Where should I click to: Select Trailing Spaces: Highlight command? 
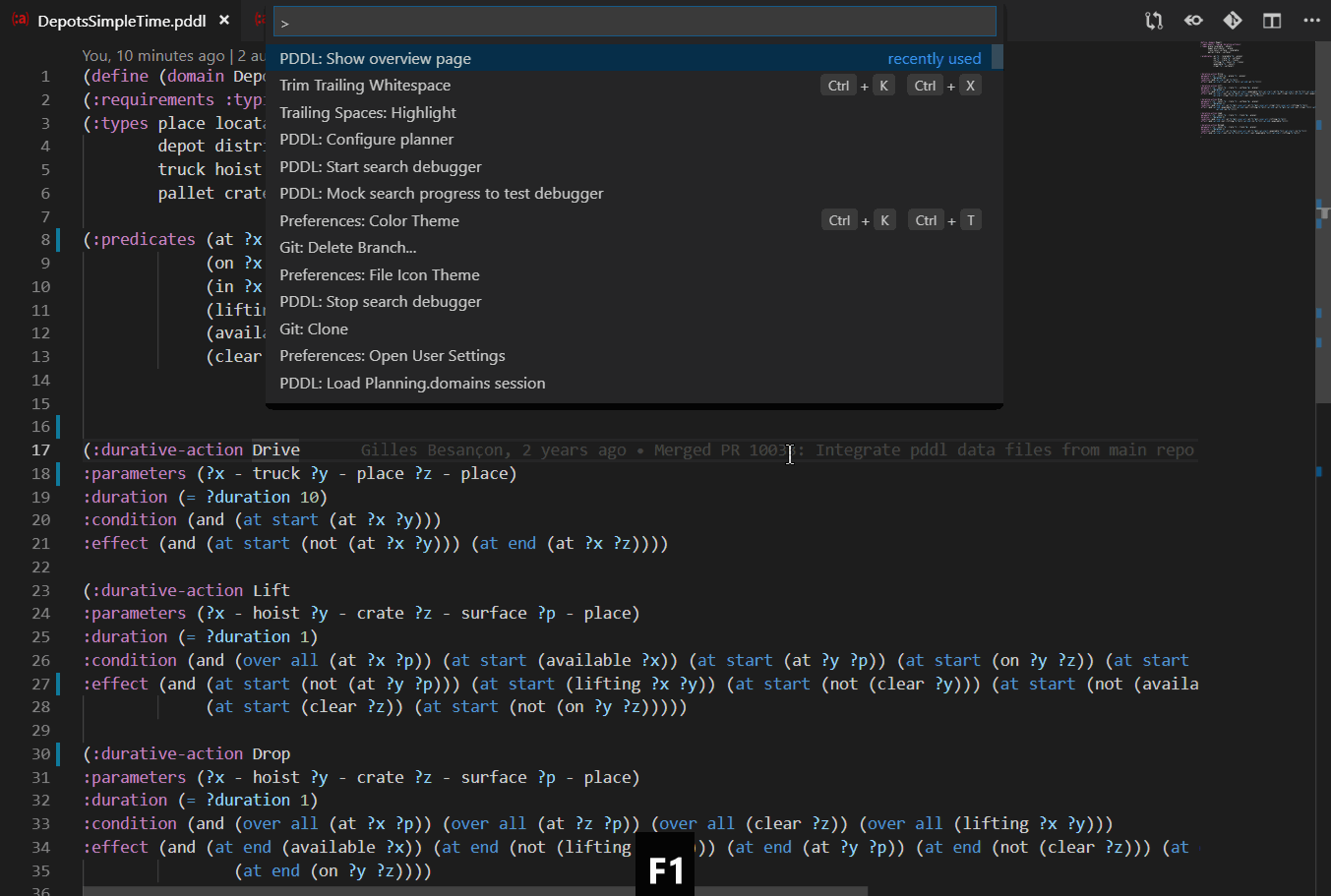click(635, 112)
